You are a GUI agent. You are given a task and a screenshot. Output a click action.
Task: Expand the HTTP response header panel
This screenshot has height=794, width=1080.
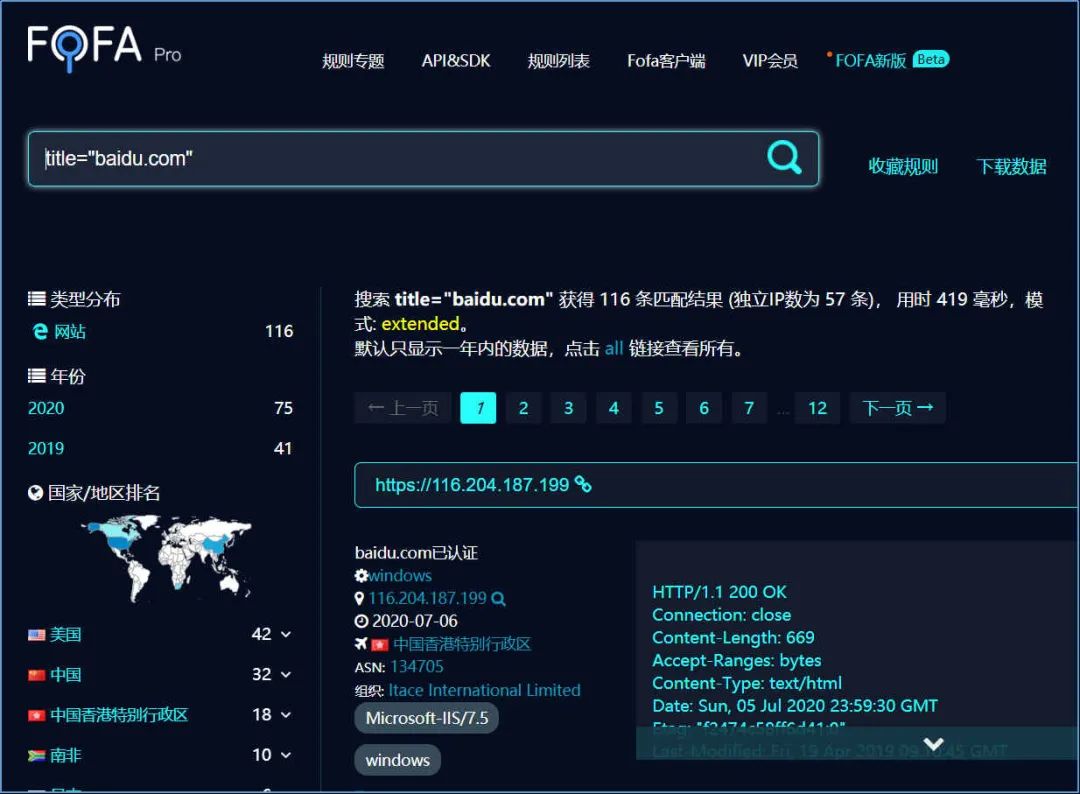[x=933, y=744]
